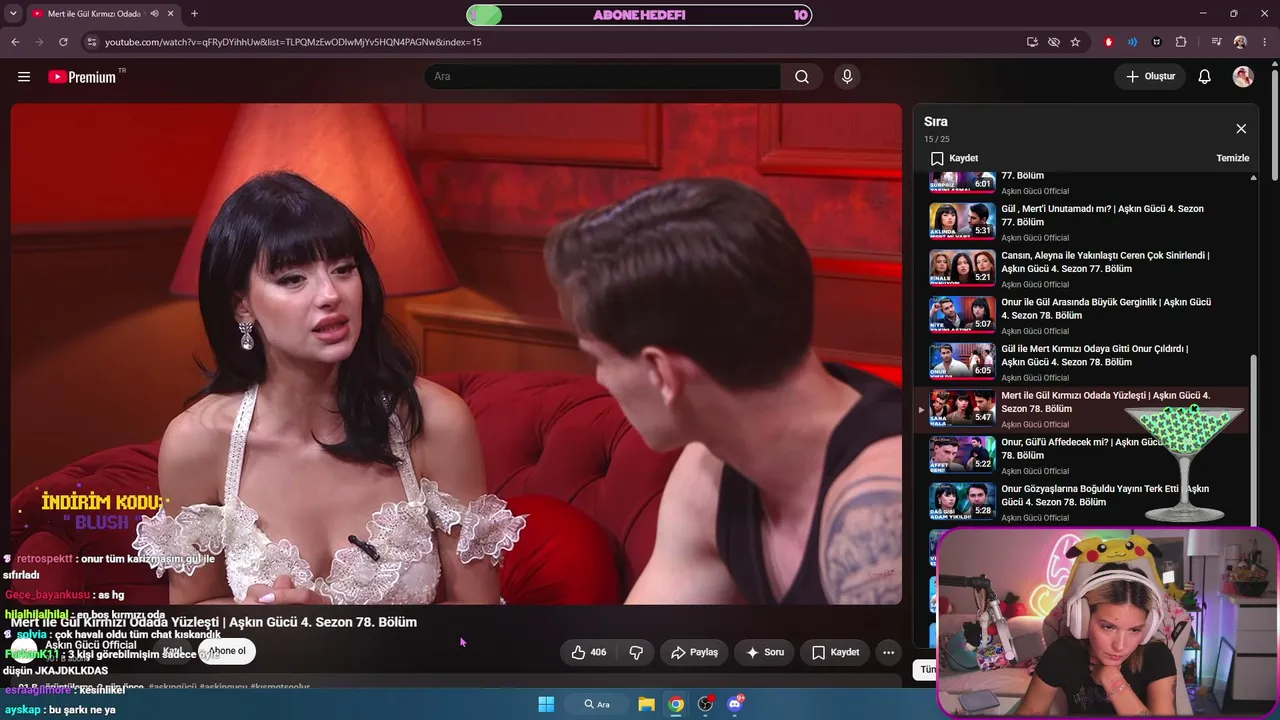Open thumbnail of 5:31 'Gül, Mert'i Unutamadı mı?' video
The height and width of the screenshot is (720, 1280).
pyautogui.click(x=962, y=221)
